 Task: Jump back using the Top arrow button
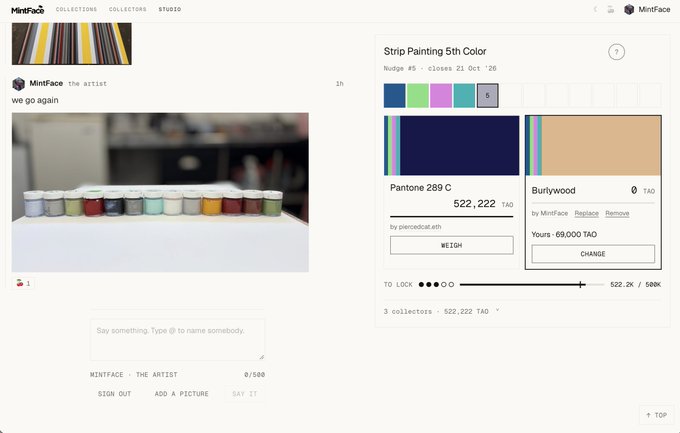[x=657, y=415]
